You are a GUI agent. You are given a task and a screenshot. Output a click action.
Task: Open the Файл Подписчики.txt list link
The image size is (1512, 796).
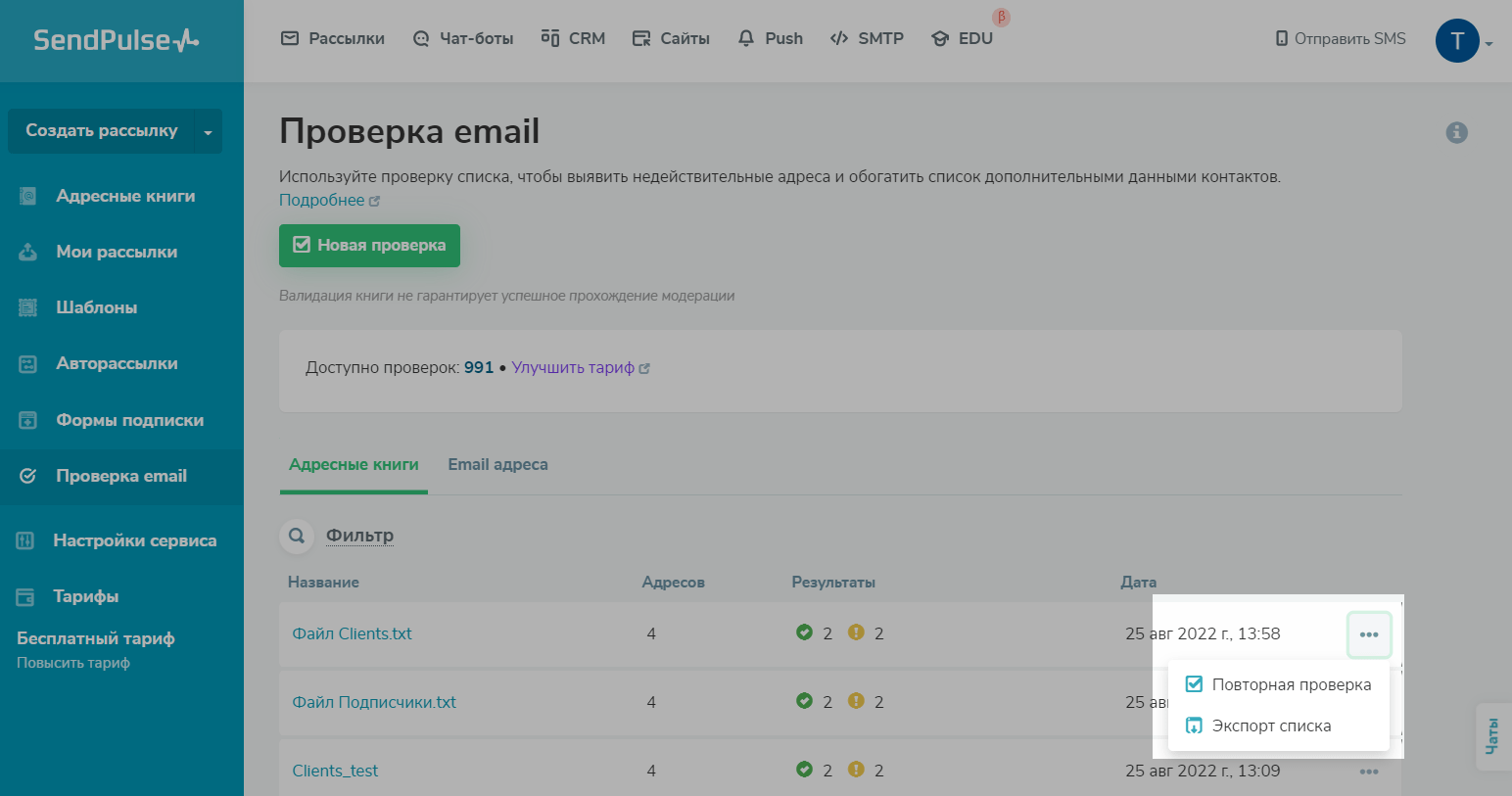click(x=374, y=702)
